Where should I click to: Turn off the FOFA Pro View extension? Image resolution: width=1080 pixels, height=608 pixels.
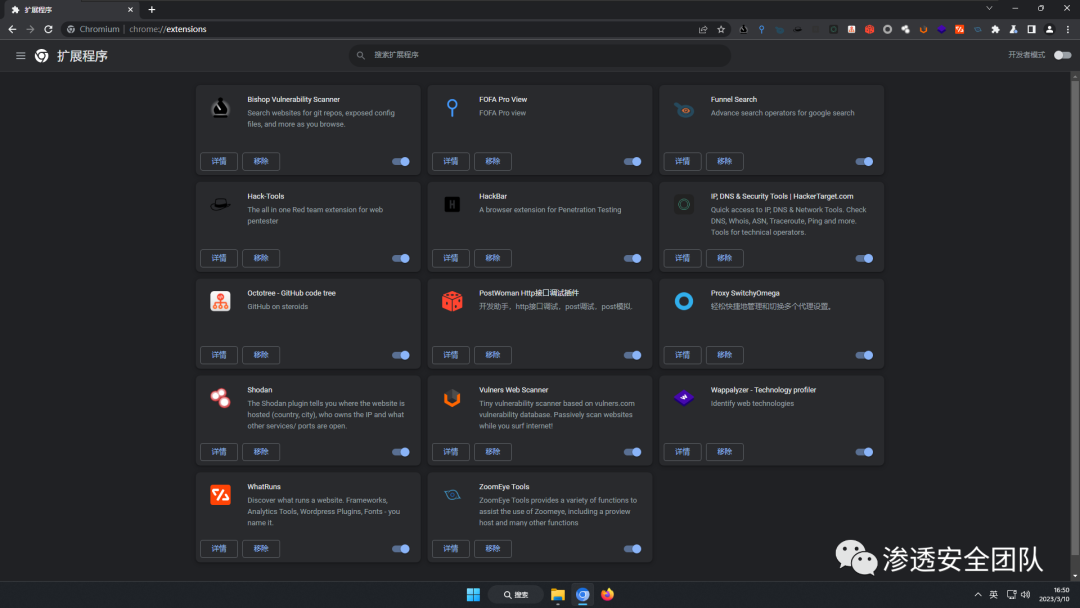pos(632,162)
